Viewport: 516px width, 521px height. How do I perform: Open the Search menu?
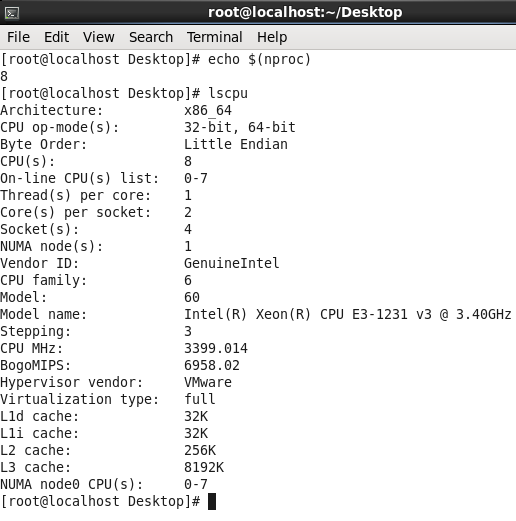pos(151,37)
